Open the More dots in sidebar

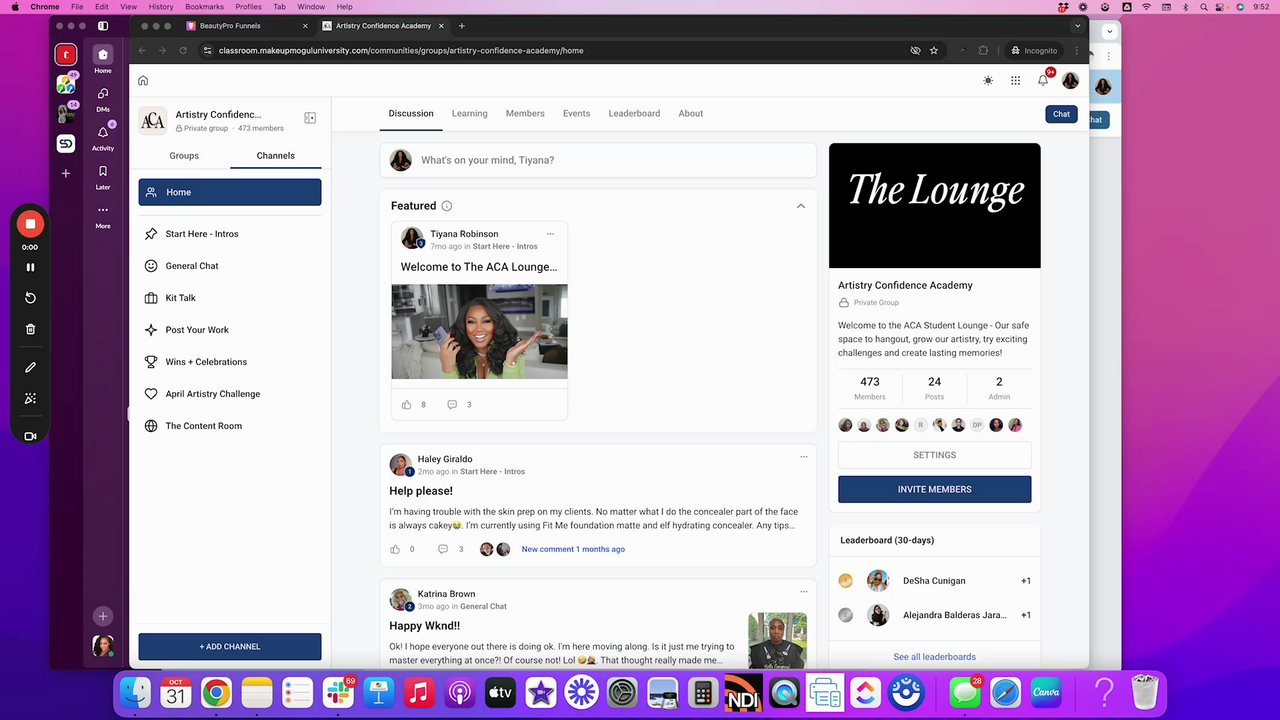(103, 210)
